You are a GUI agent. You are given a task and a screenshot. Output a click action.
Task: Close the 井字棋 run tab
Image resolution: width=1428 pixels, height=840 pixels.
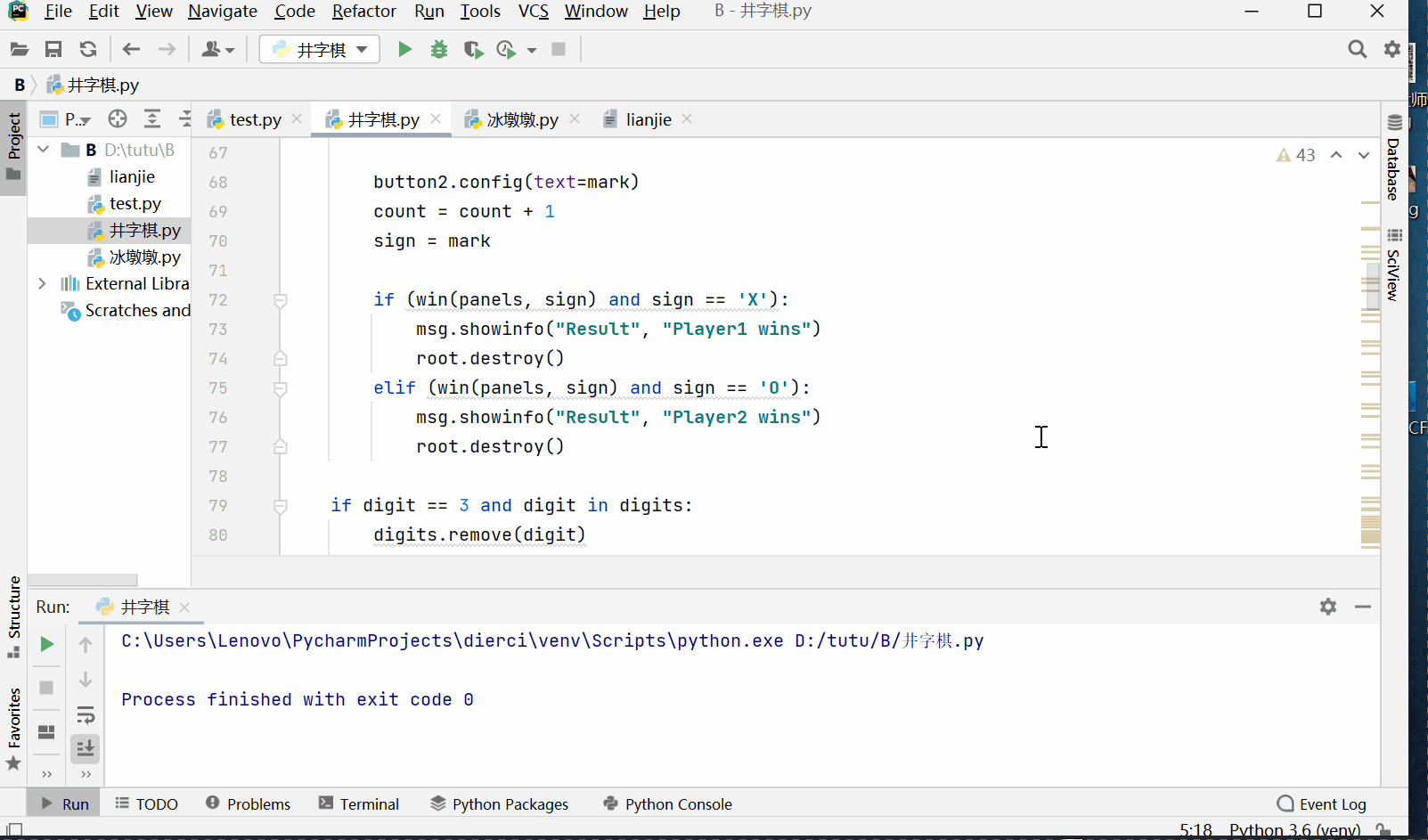coord(184,608)
